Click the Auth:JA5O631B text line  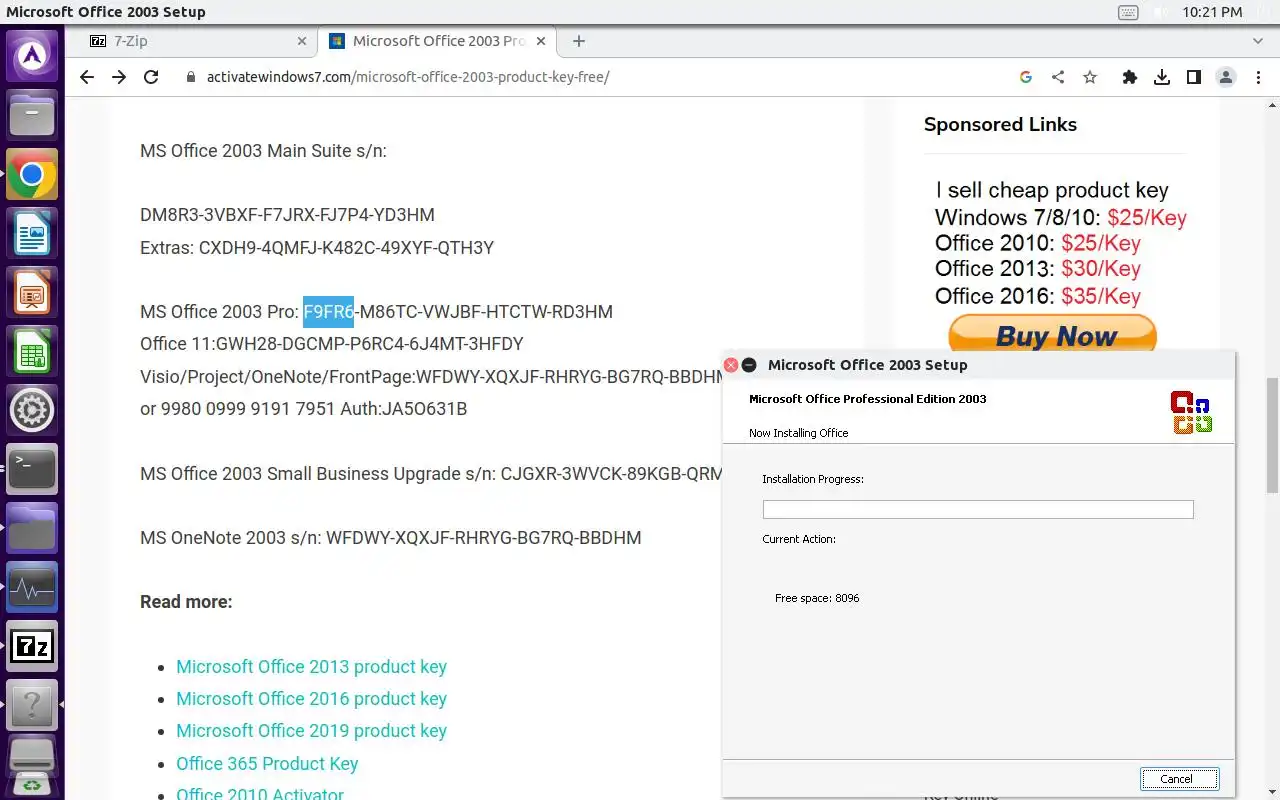(304, 409)
